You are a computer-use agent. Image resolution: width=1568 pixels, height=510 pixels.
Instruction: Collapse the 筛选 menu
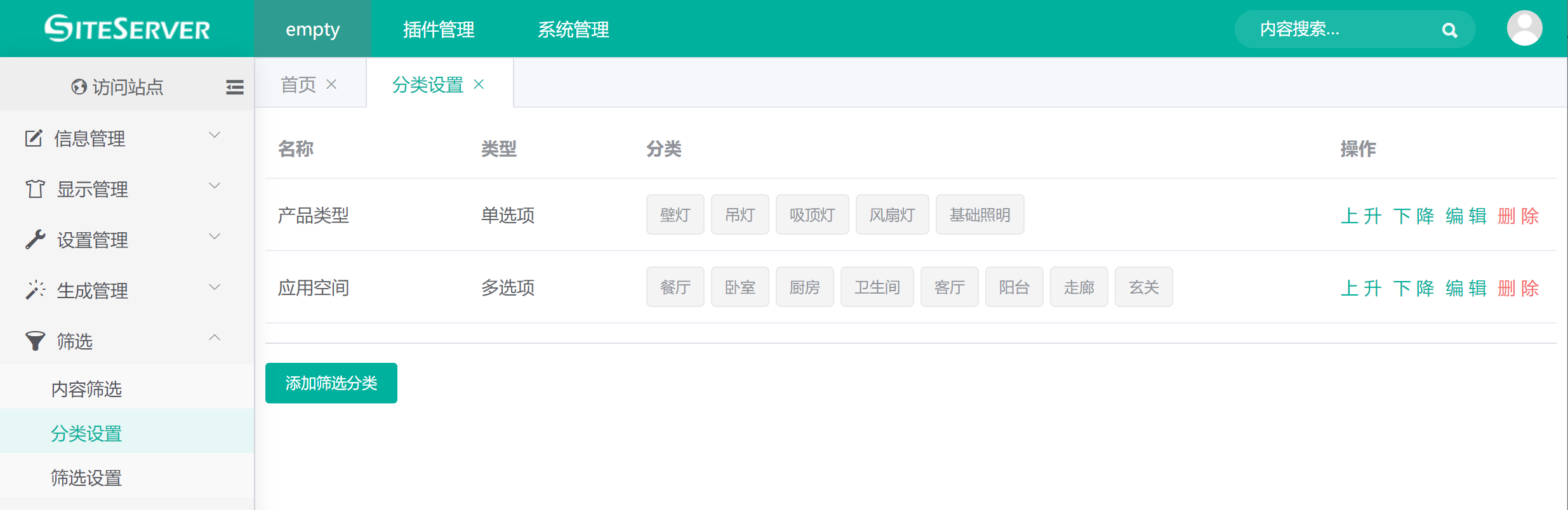[75, 341]
